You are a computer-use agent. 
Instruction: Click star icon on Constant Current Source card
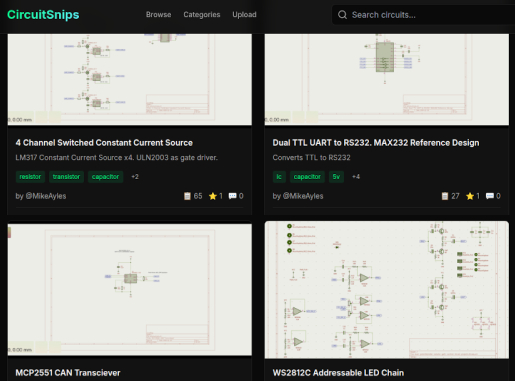pos(213,196)
